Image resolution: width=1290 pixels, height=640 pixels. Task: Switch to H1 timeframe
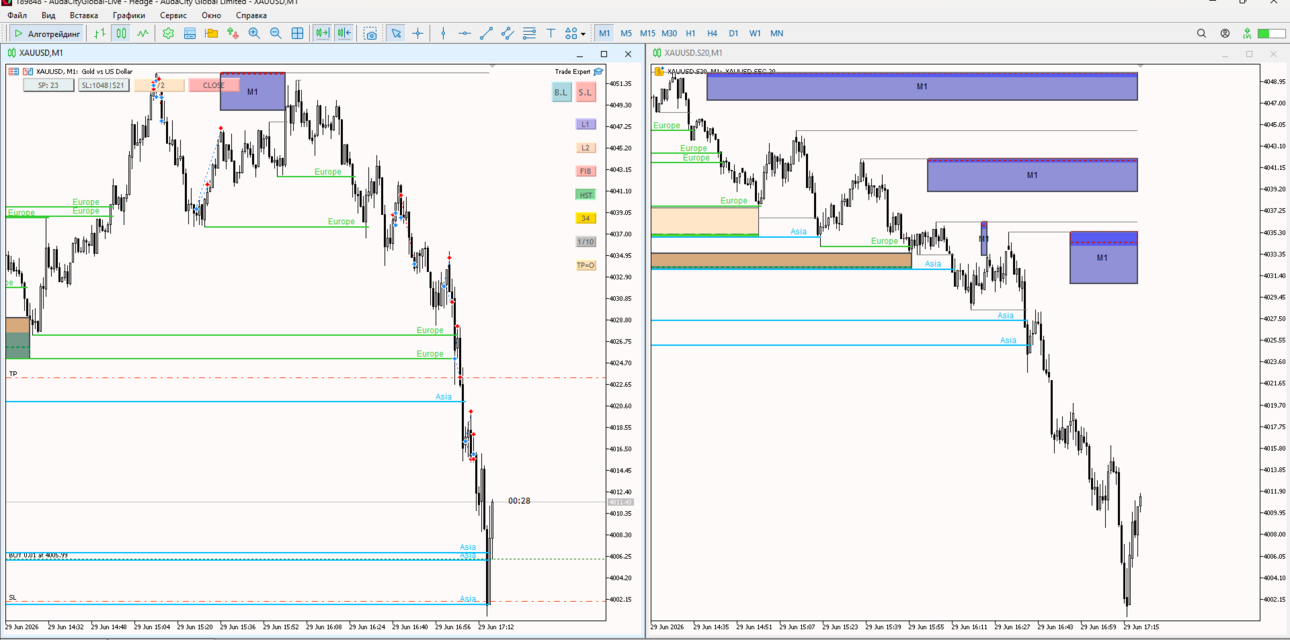point(691,33)
